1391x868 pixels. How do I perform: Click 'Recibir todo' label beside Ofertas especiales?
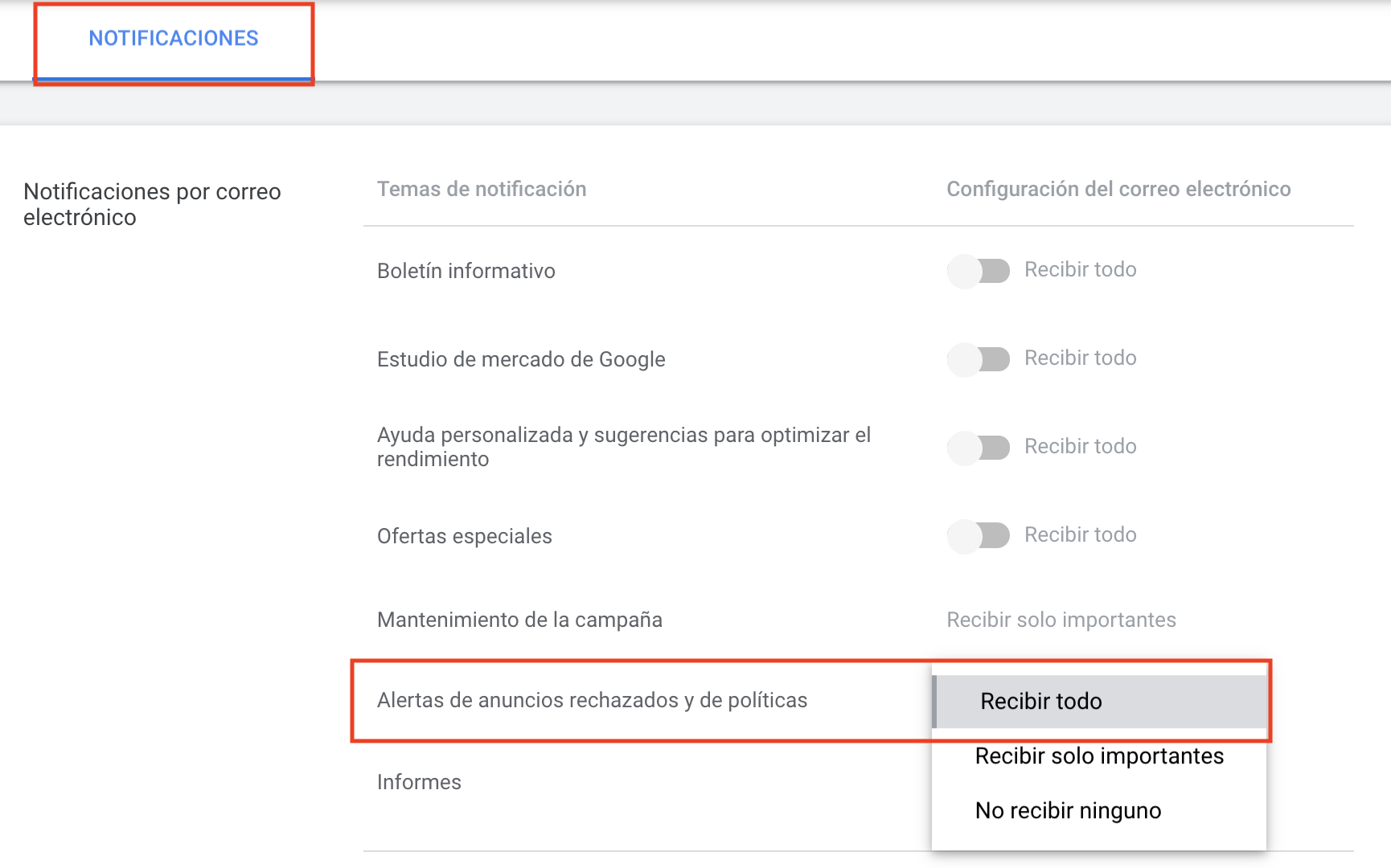pos(1080,534)
